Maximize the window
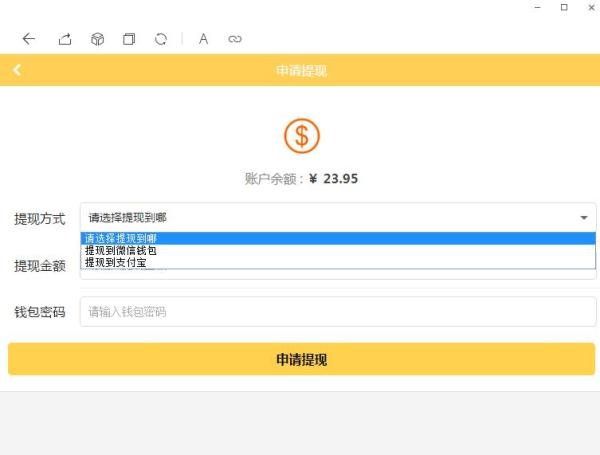The image size is (600, 455). click(564, 7)
